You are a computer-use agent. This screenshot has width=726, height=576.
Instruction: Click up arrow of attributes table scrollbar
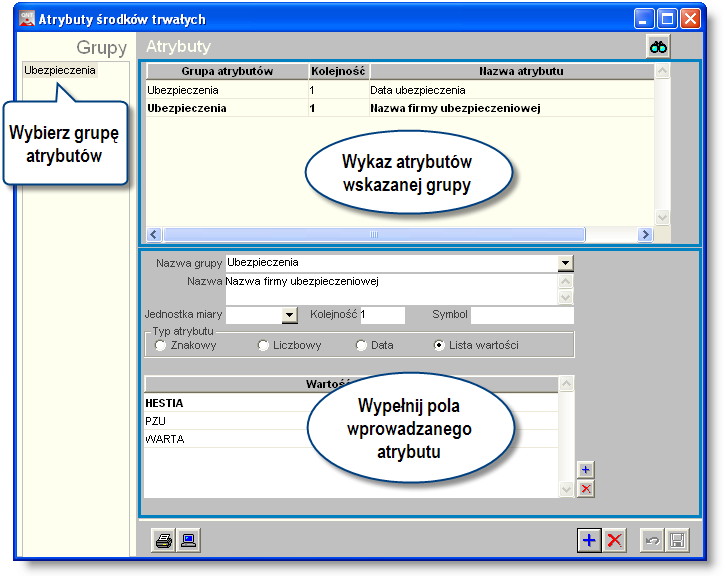tap(662, 71)
